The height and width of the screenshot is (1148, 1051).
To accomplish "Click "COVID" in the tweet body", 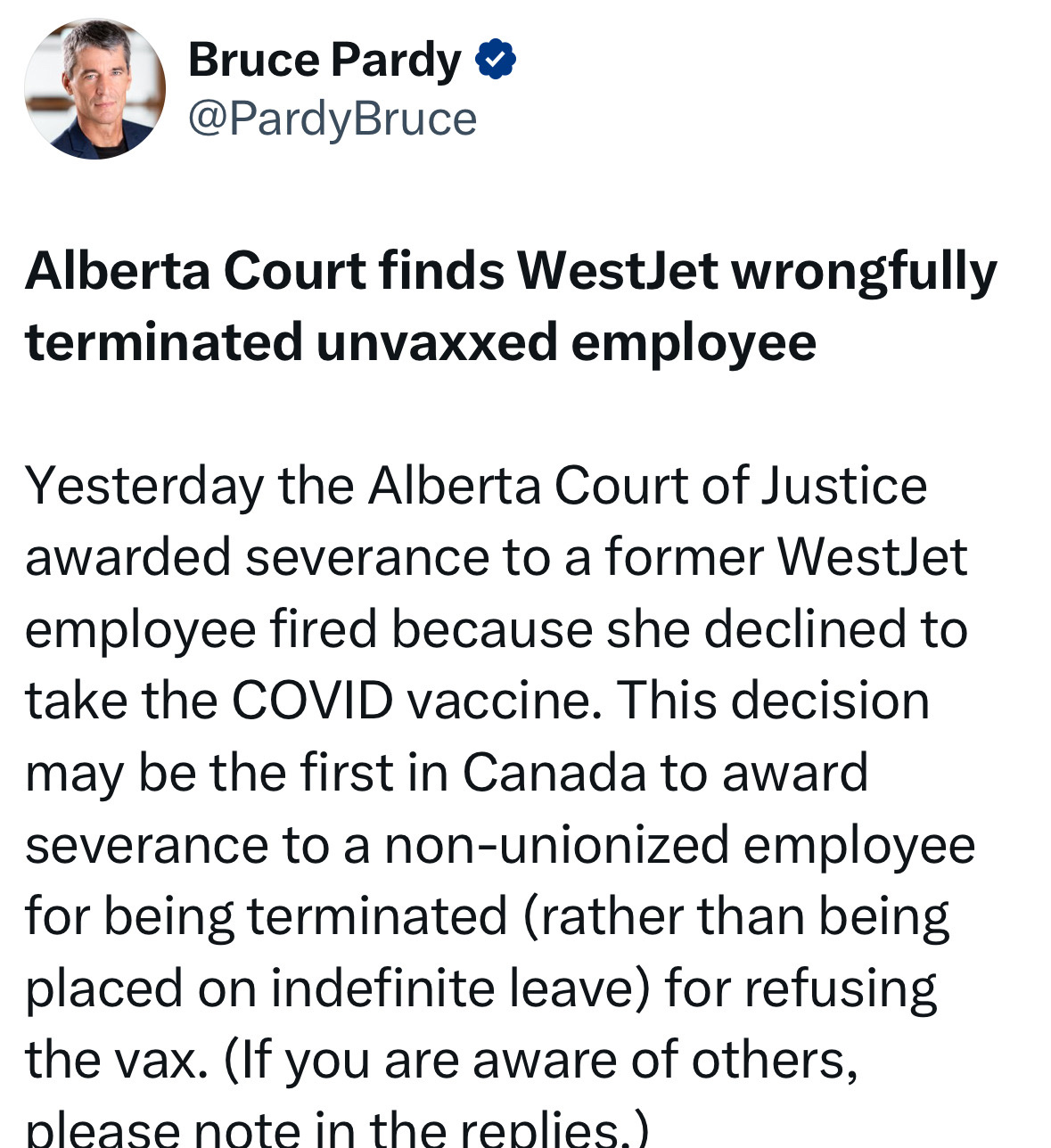I will point(313,701).
